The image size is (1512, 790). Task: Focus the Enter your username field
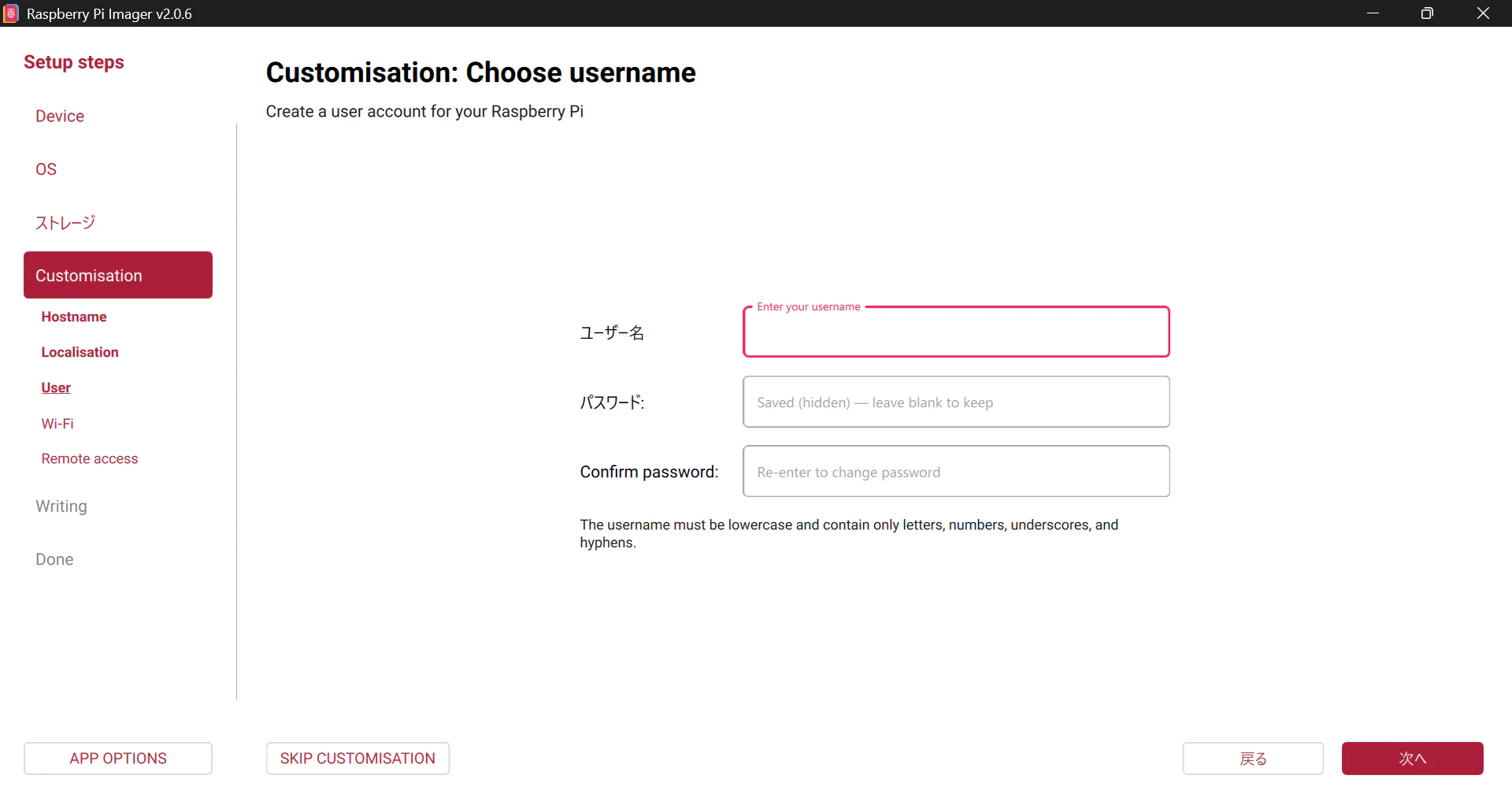click(956, 332)
